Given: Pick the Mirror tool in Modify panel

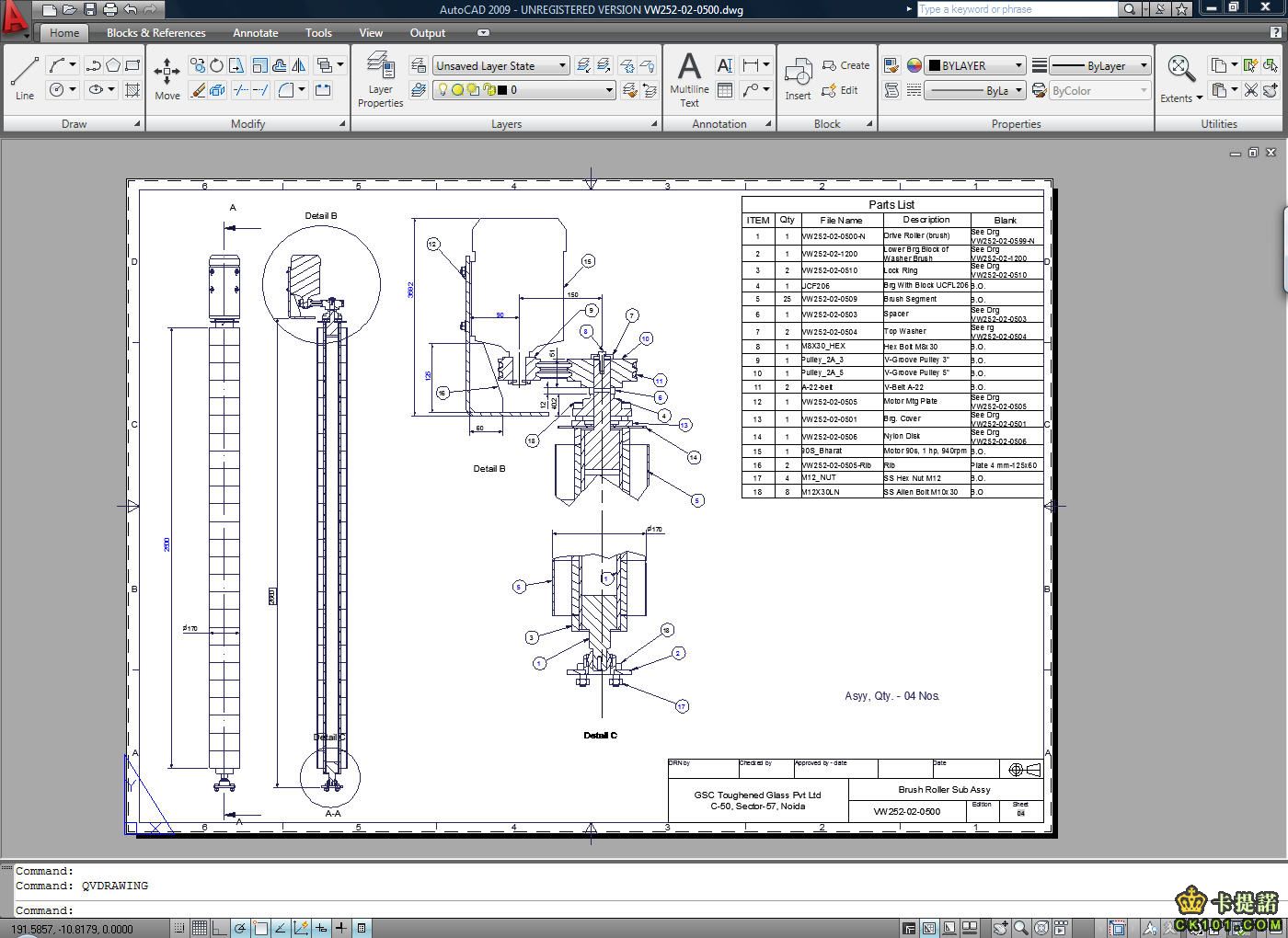Looking at the screenshot, I should click(299, 65).
